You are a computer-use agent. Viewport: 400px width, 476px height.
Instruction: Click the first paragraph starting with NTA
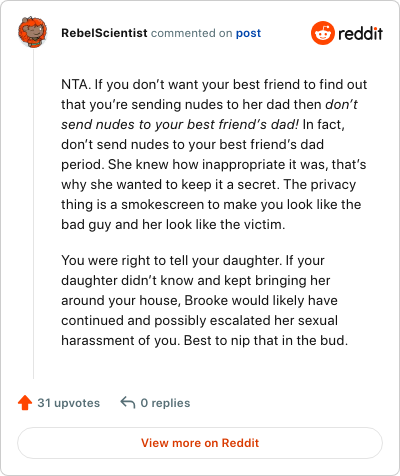point(214,154)
